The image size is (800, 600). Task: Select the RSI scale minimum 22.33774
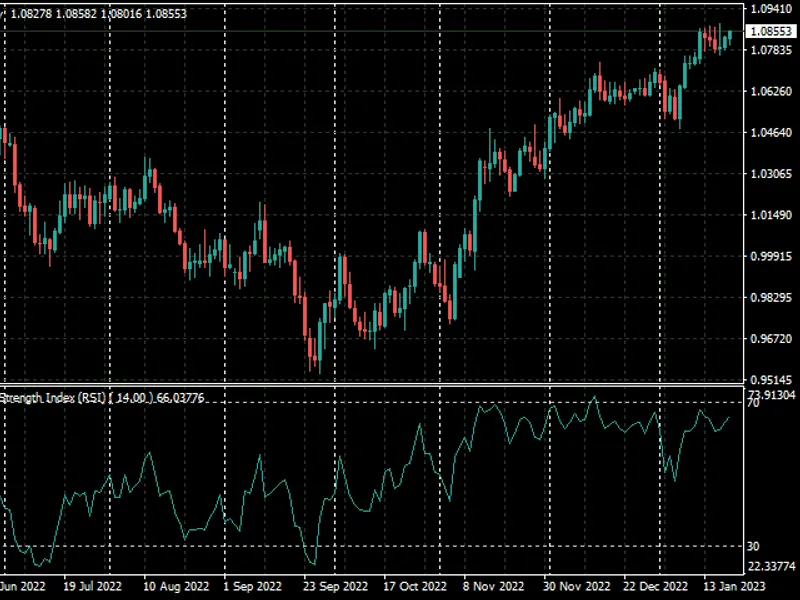771,566
